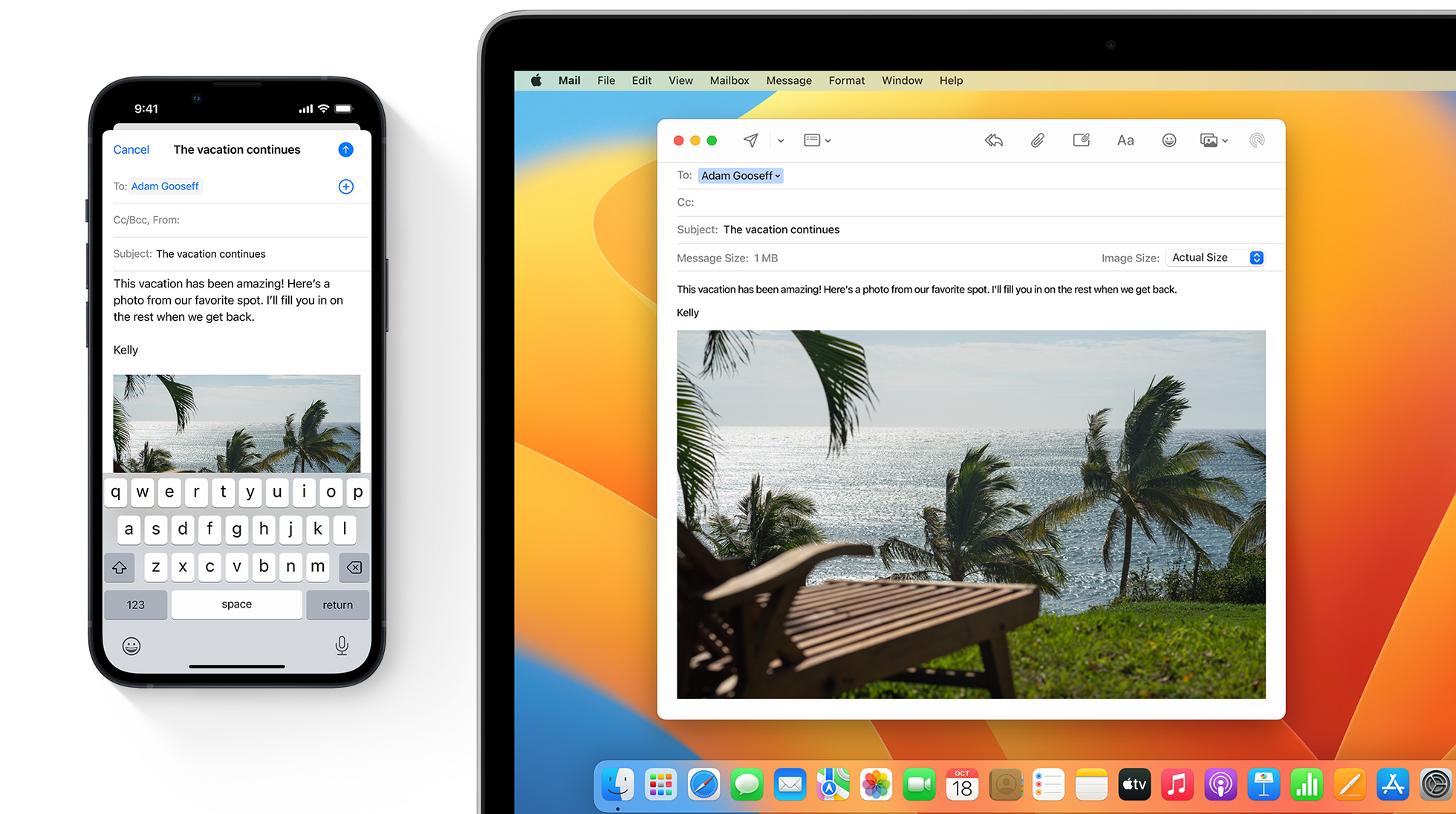Tap the blue send arrow on iPhone

pyautogui.click(x=345, y=149)
